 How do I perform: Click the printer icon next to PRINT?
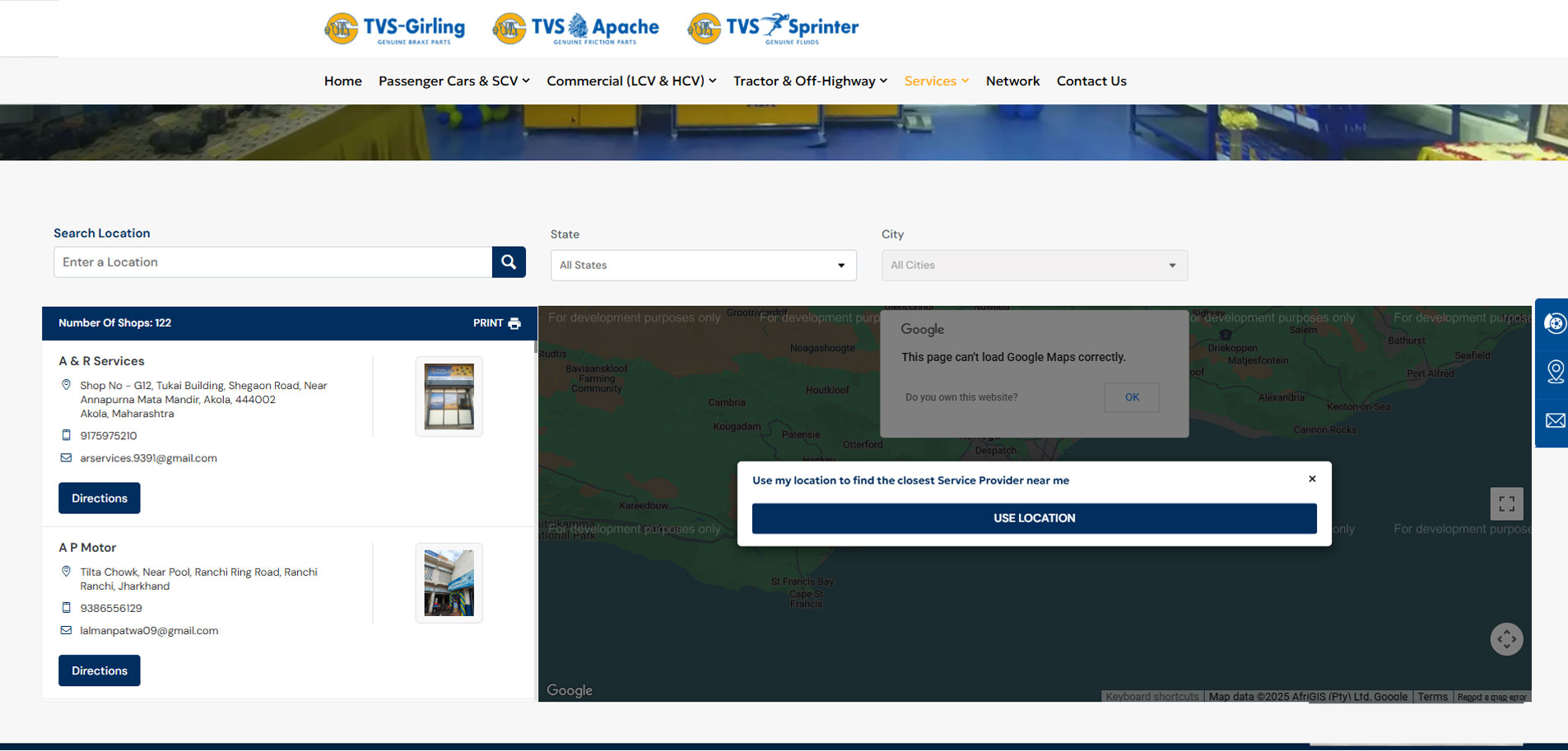click(514, 323)
